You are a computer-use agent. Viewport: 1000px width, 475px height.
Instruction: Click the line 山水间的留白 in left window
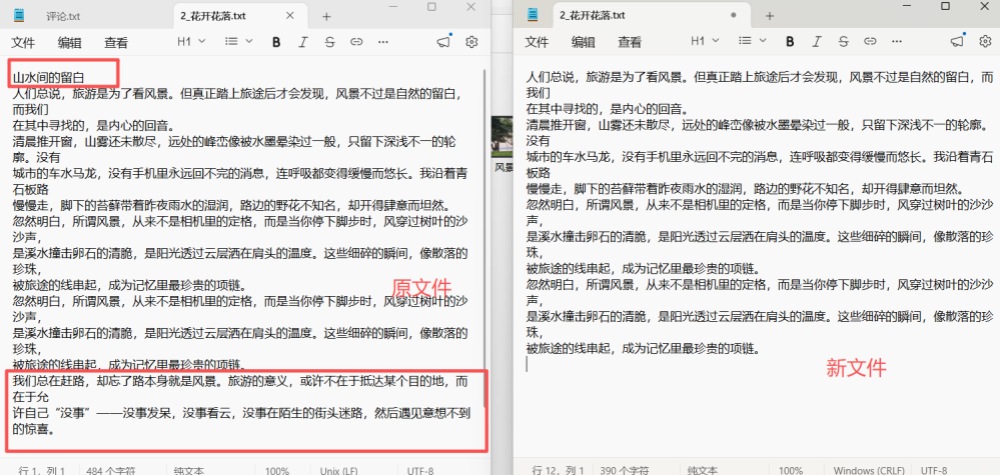point(48,78)
